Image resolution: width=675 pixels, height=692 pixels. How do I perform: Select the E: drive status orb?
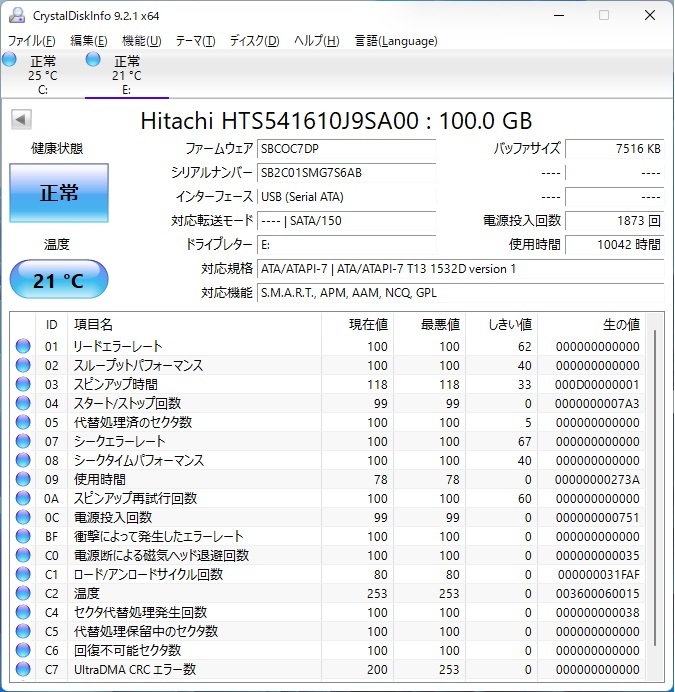(93, 59)
